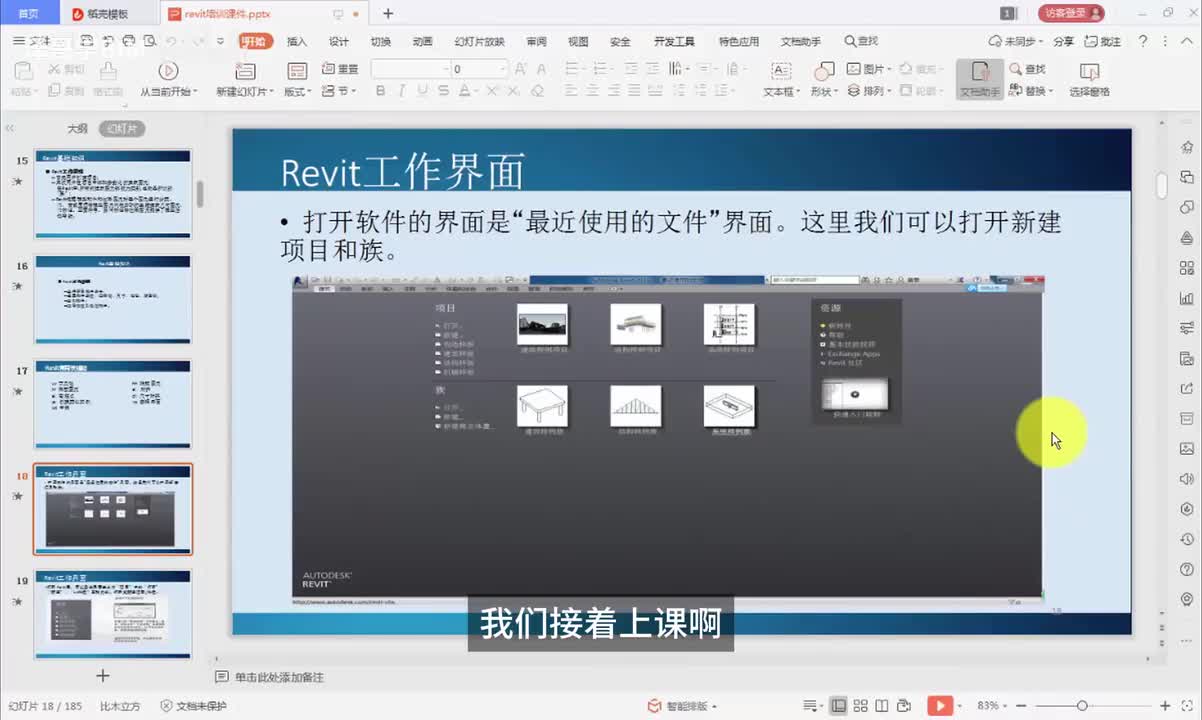
Task: Open the 83% zoom level dropdown
Action: click(994, 706)
